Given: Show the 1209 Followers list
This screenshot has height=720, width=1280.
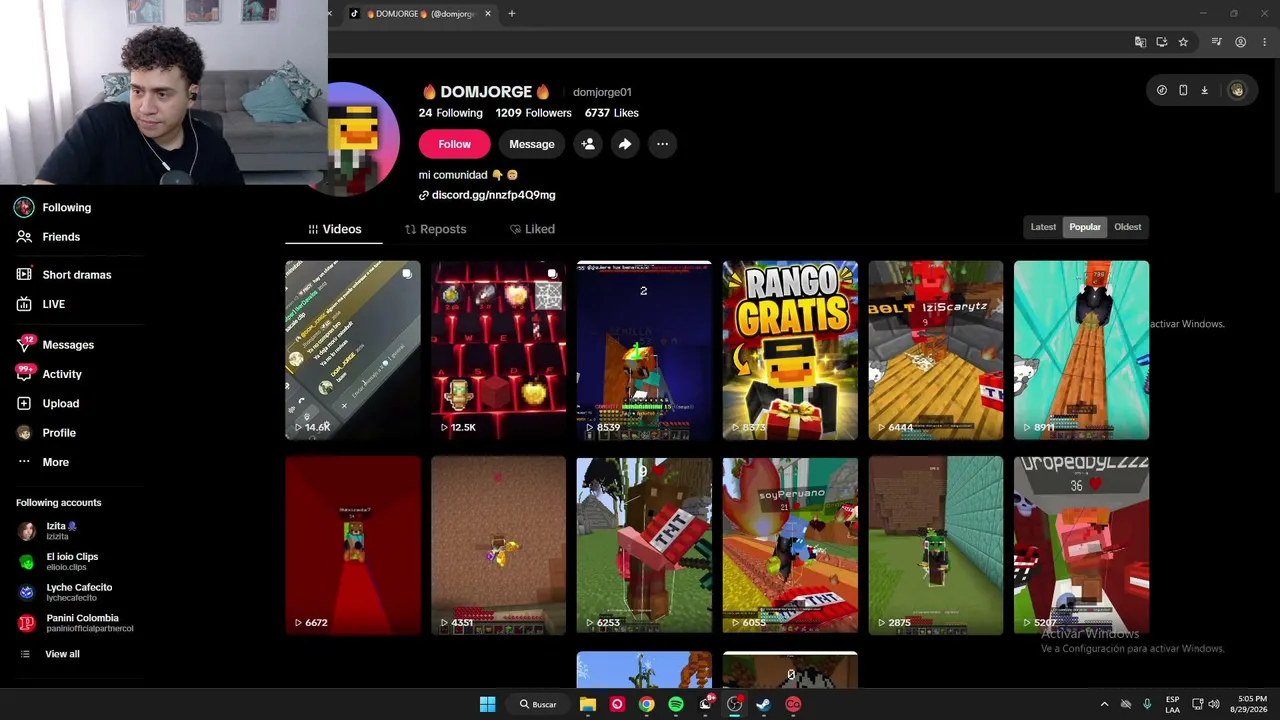Looking at the screenshot, I should tap(534, 113).
